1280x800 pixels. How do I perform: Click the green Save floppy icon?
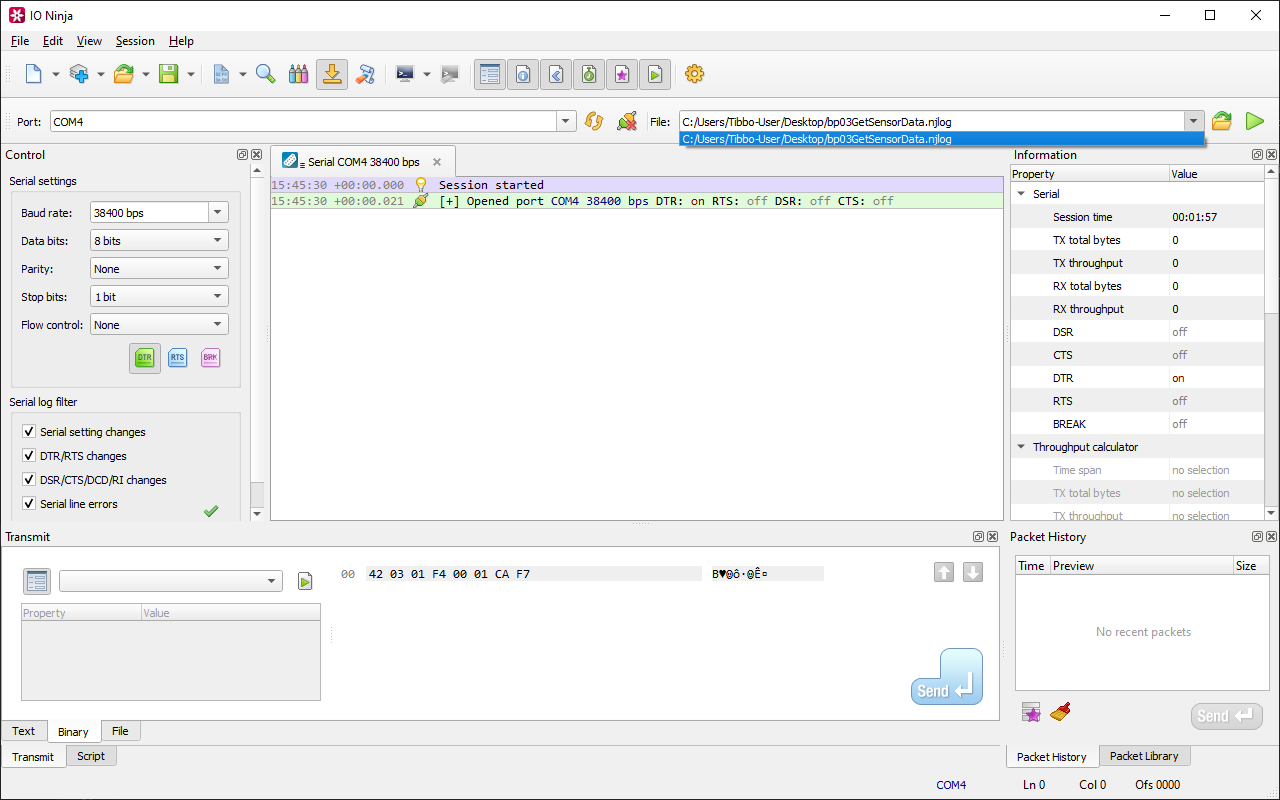click(x=169, y=74)
